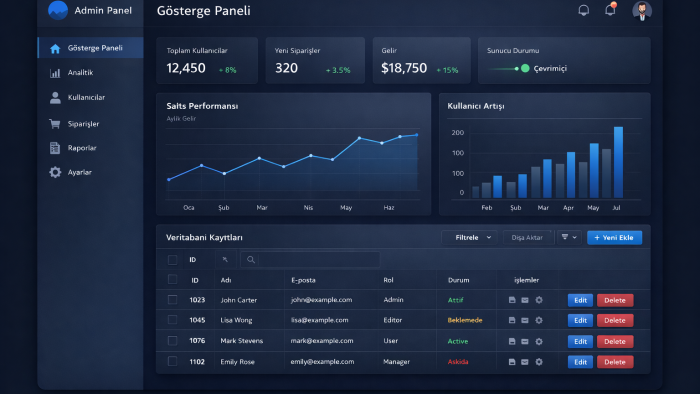Click the gear icon in John Carter row

click(x=539, y=300)
